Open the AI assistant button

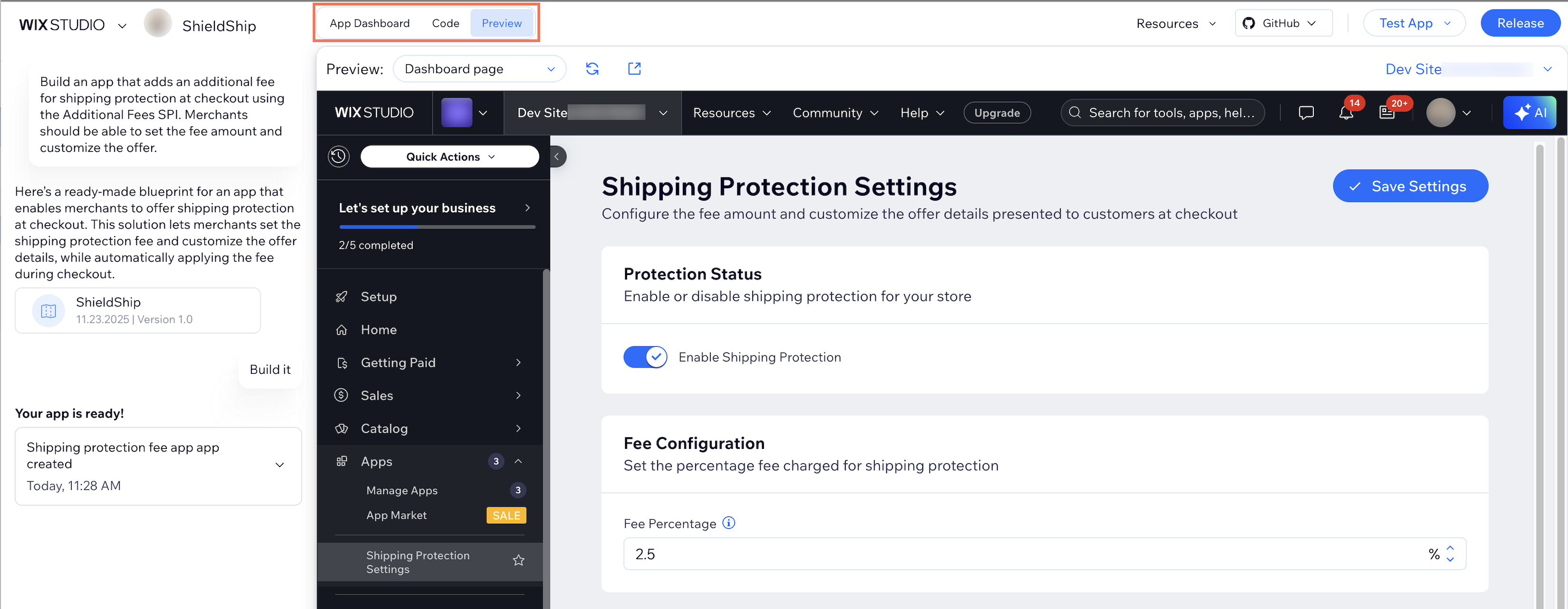point(1529,113)
